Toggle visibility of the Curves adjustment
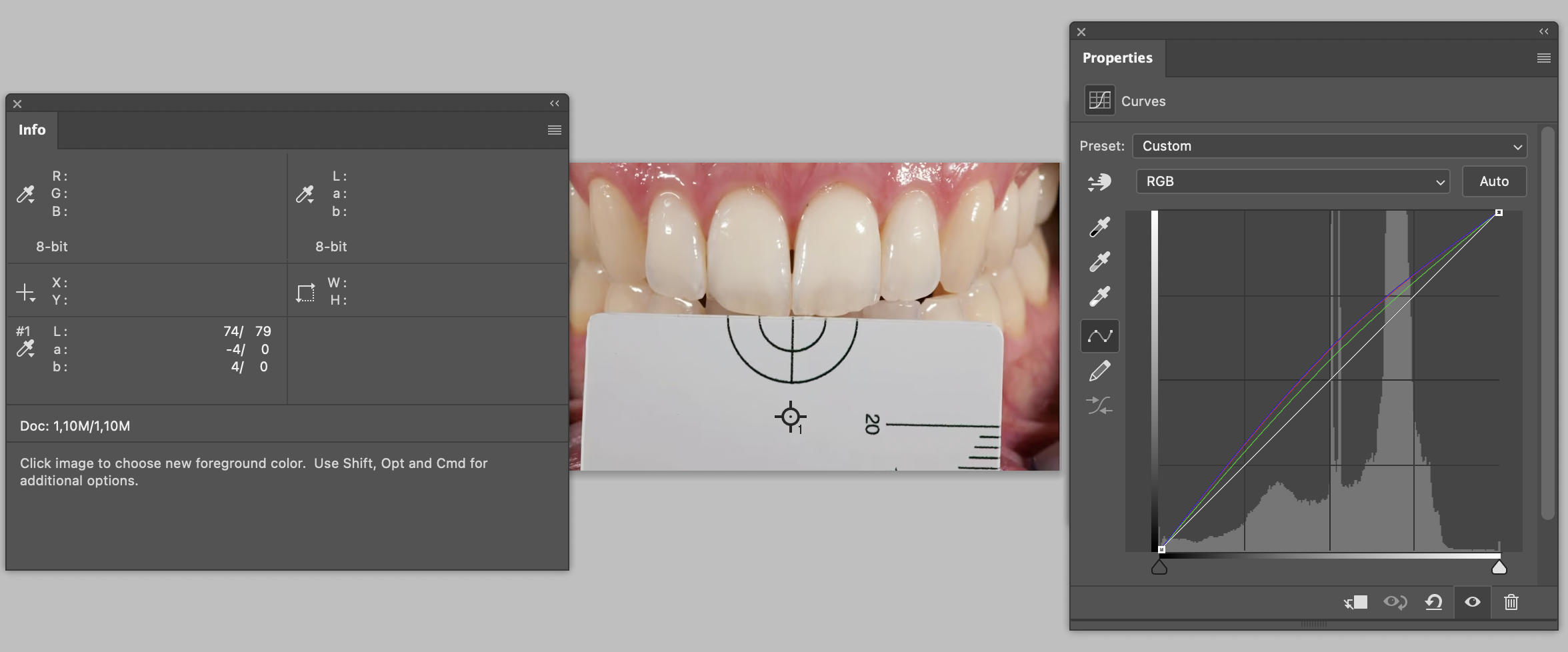The image size is (1568, 652). tap(1473, 602)
